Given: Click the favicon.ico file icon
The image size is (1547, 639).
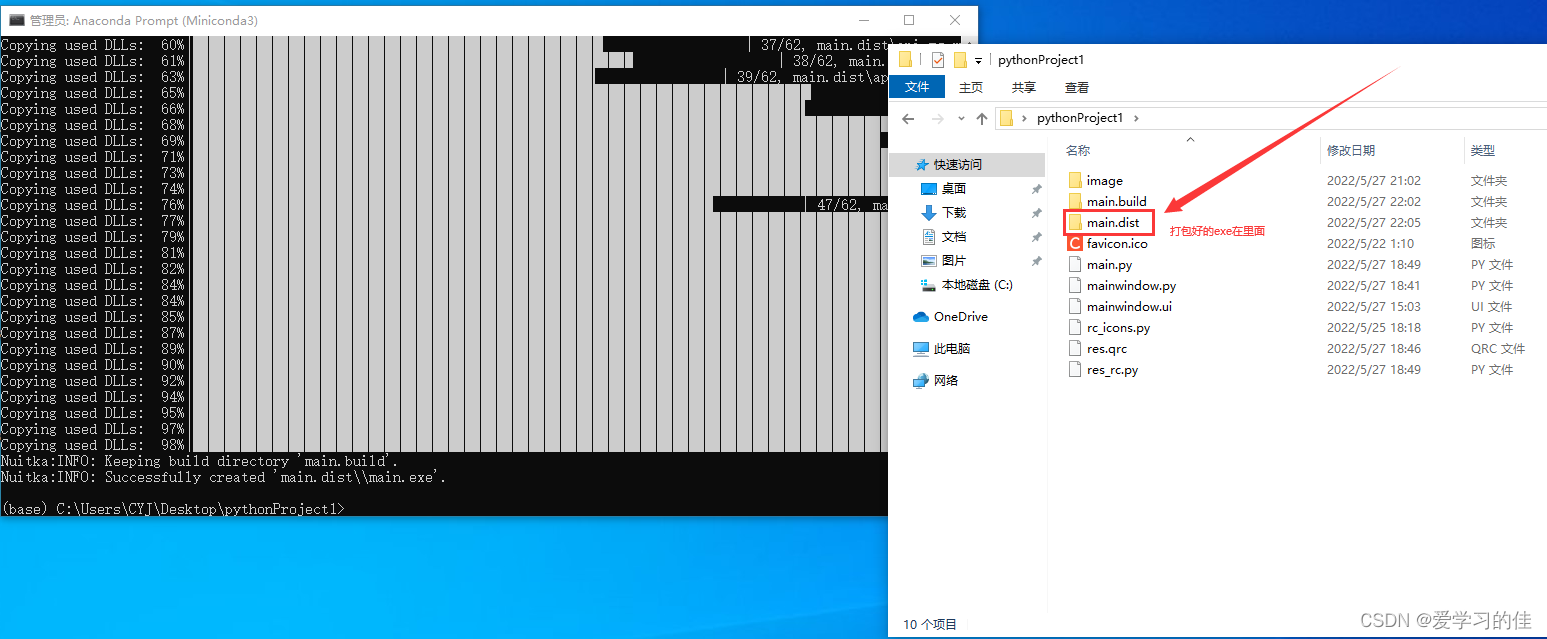Looking at the screenshot, I should click(1075, 243).
